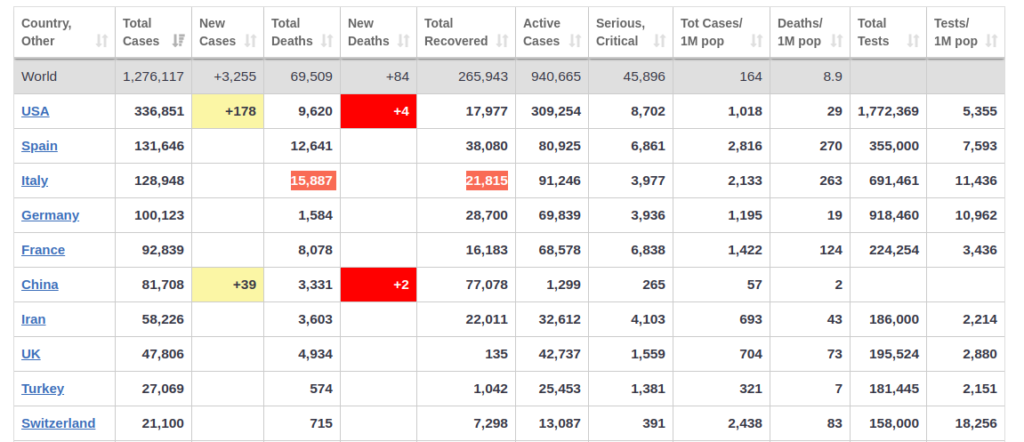Click World total cases 1,276,117

pyautogui.click(x=153, y=76)
